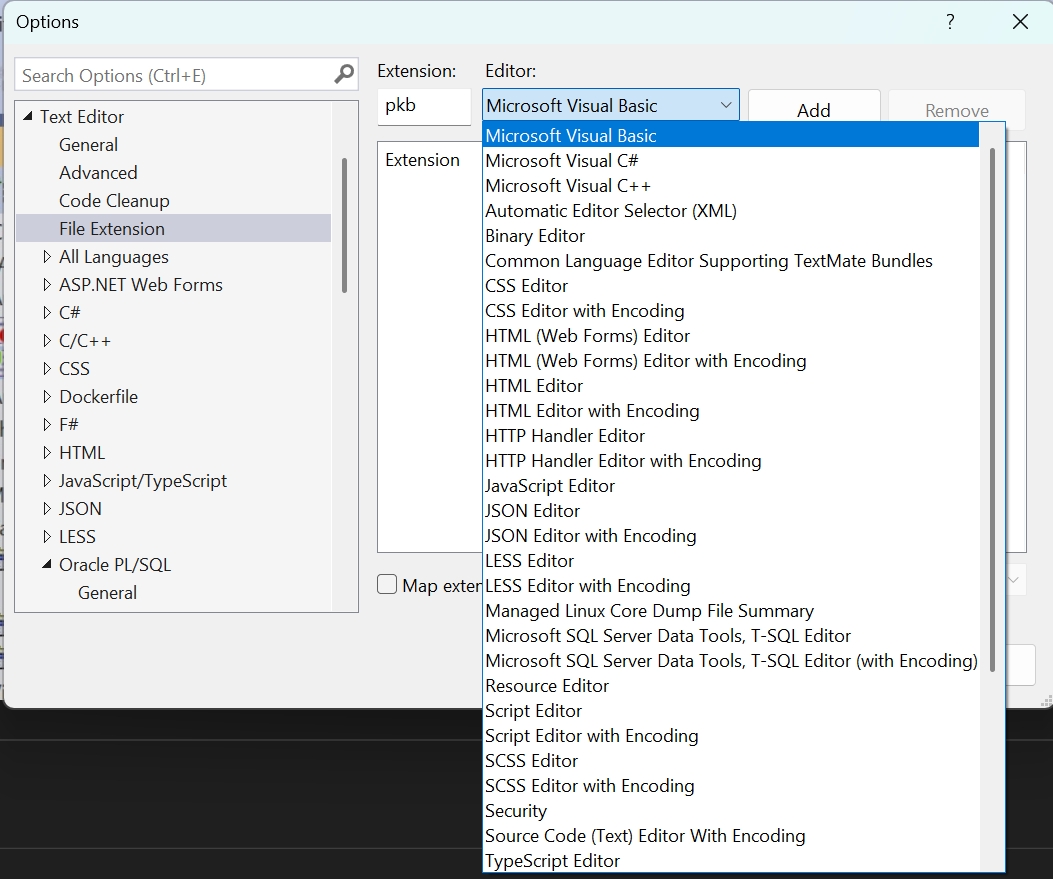Click the Remove extension button
1053x879 pixels.
[957, 109]
